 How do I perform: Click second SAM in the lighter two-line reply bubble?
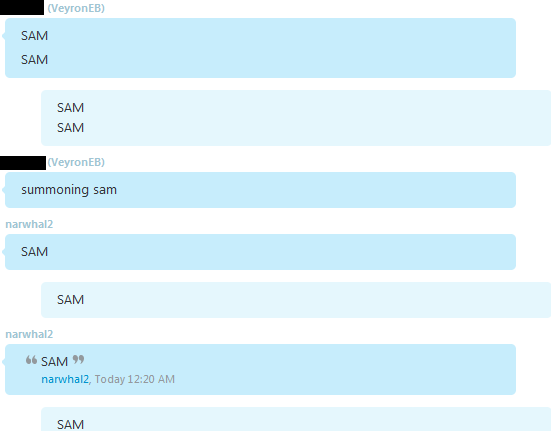[x=71, y=128]
